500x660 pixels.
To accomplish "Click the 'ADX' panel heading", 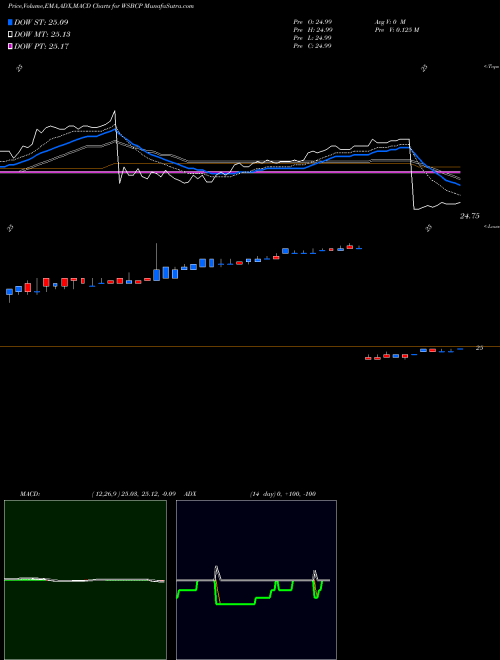I will [x=190, y=494].
